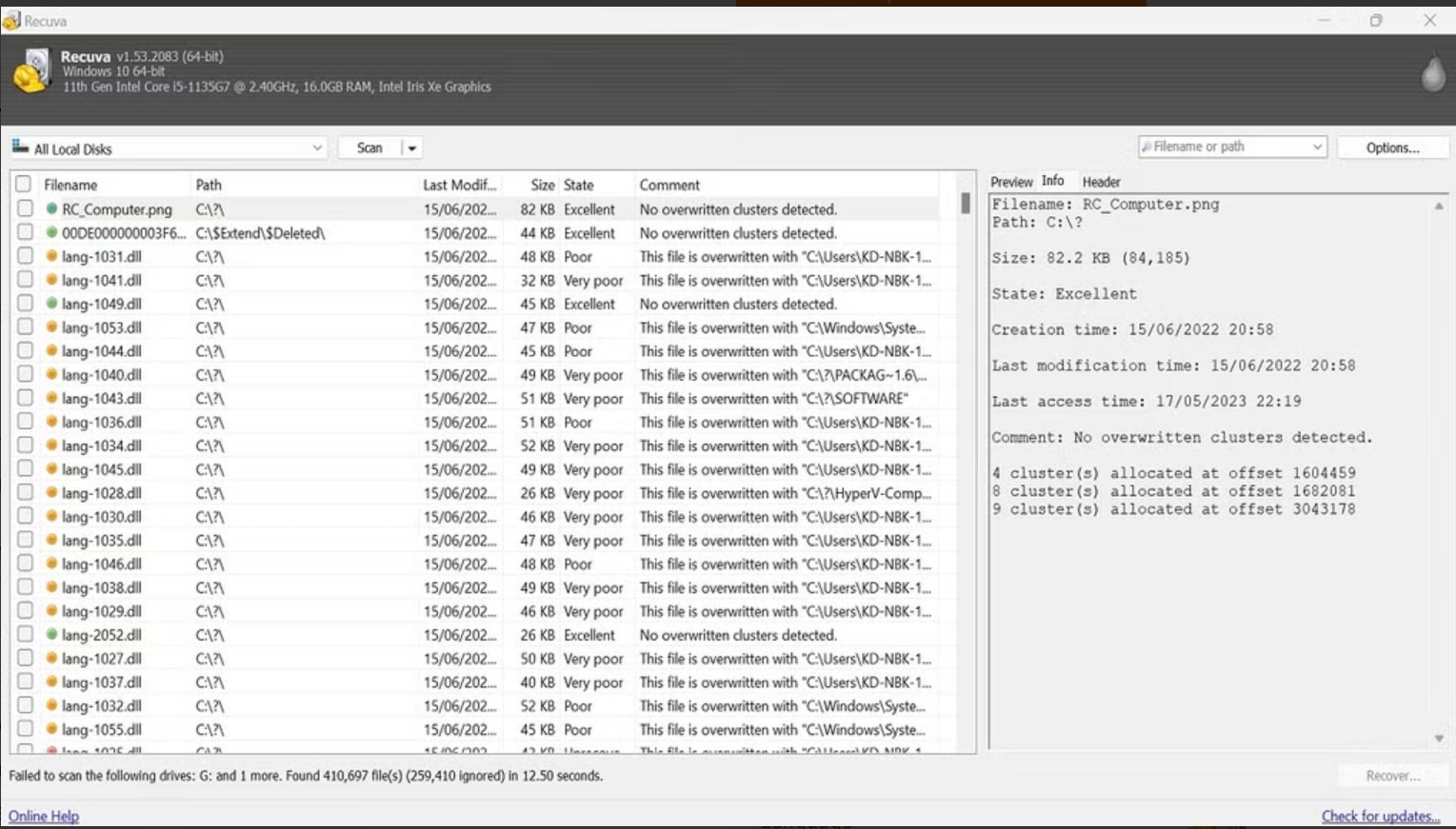The image size is (1456, 829).
Task: Check the box for lang-1037.dll
Action: [x=25, y=682]
